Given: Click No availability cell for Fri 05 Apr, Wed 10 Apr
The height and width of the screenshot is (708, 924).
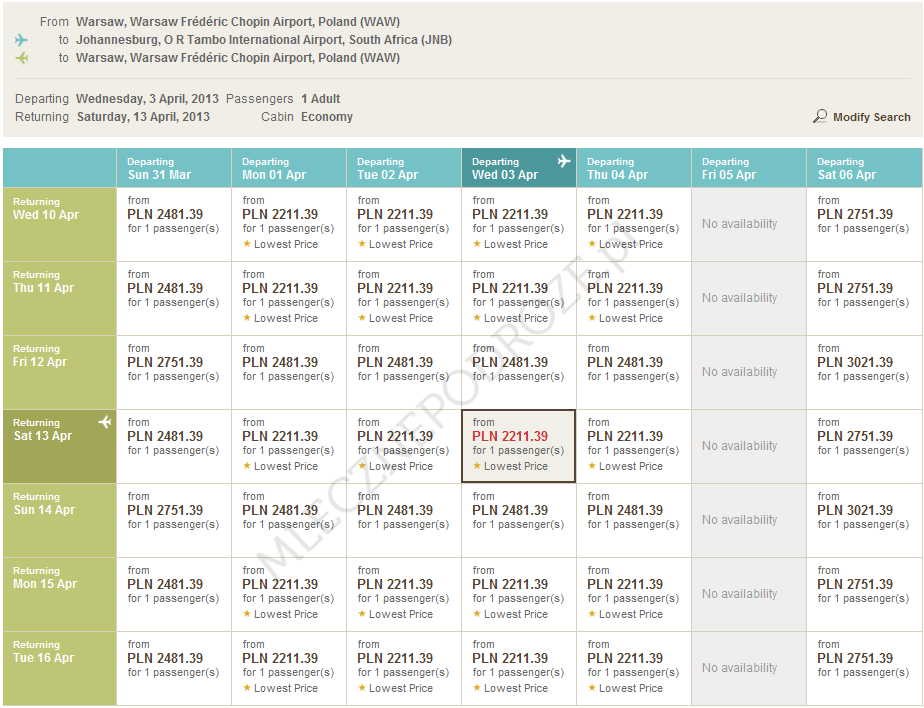Looking at the screenshot, I should (748, 224).
